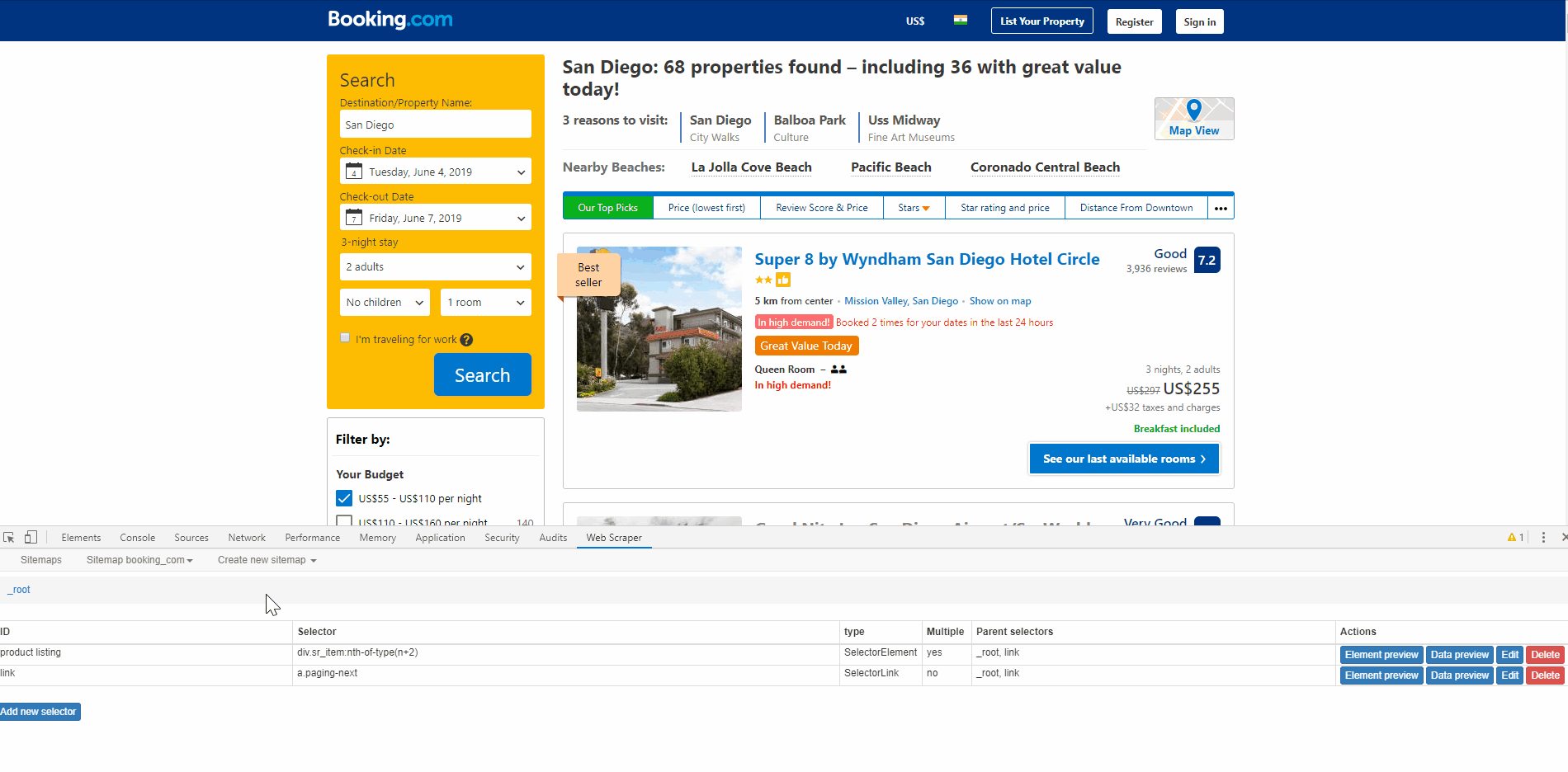Open the Application DevTools tab

[x=440, y=538]
